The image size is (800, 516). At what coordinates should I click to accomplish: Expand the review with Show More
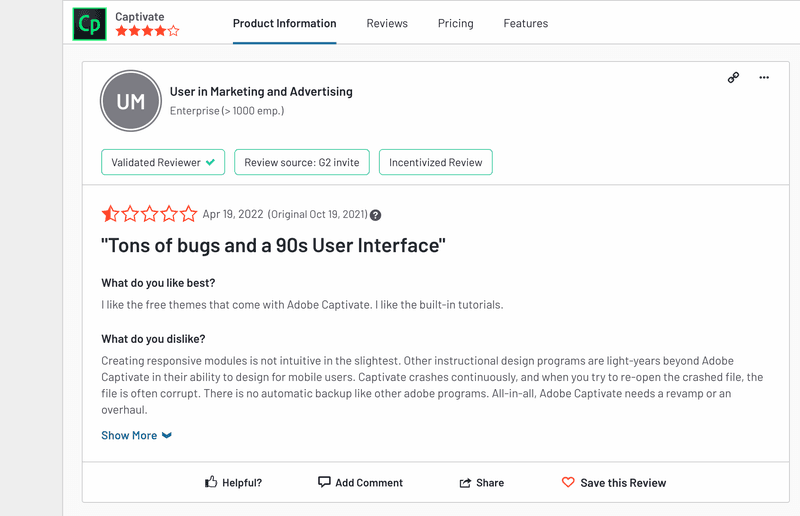136,435
